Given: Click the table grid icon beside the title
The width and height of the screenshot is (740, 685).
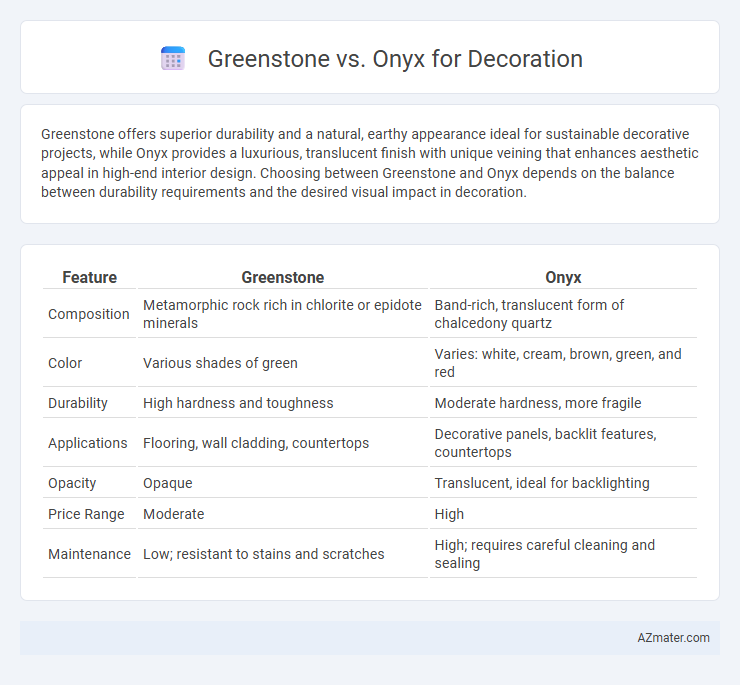Looking at the screenshot, I should click(173, 59).
